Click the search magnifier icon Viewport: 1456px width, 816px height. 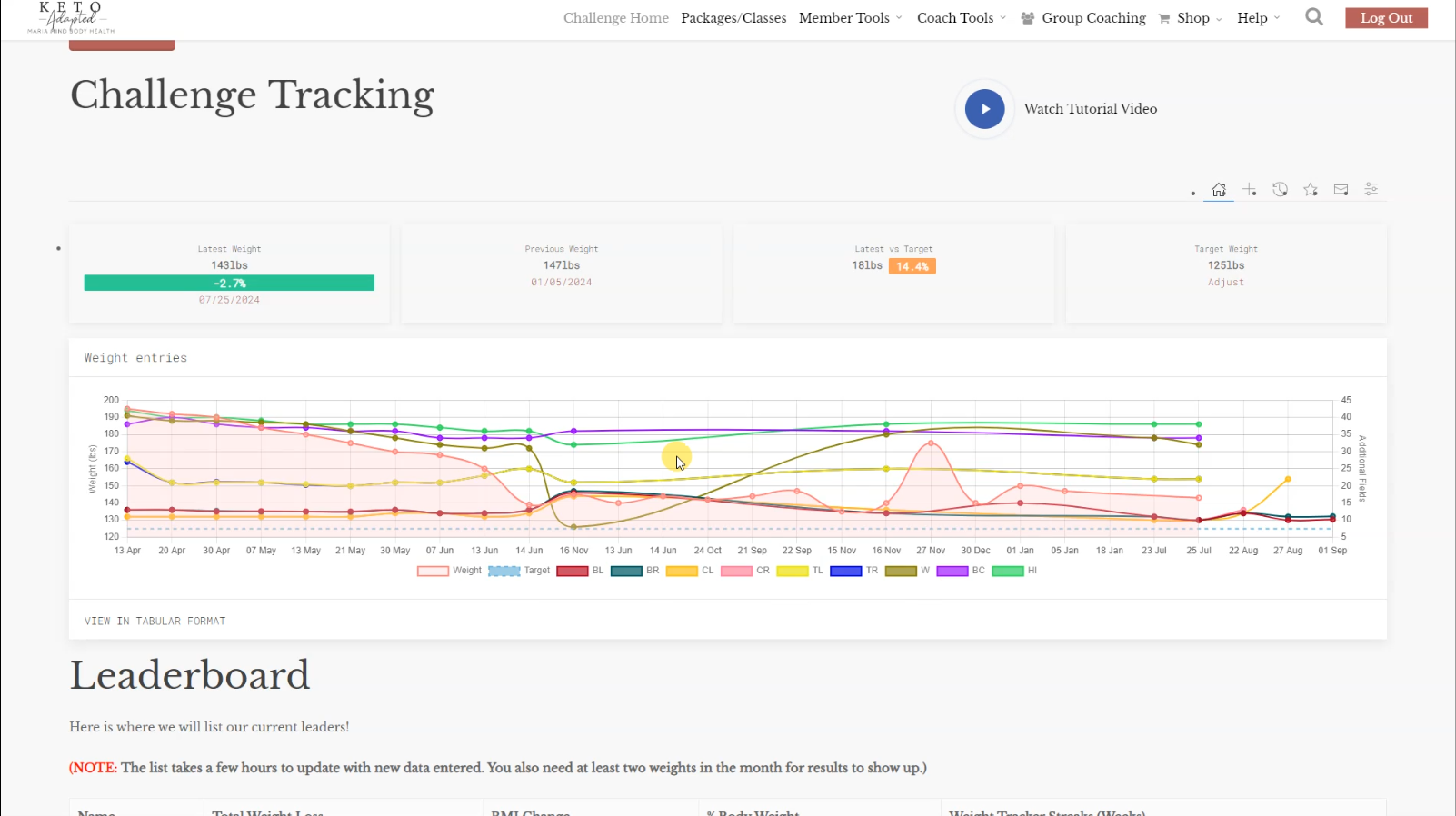pyautogui.click(x=1314, y=17)
